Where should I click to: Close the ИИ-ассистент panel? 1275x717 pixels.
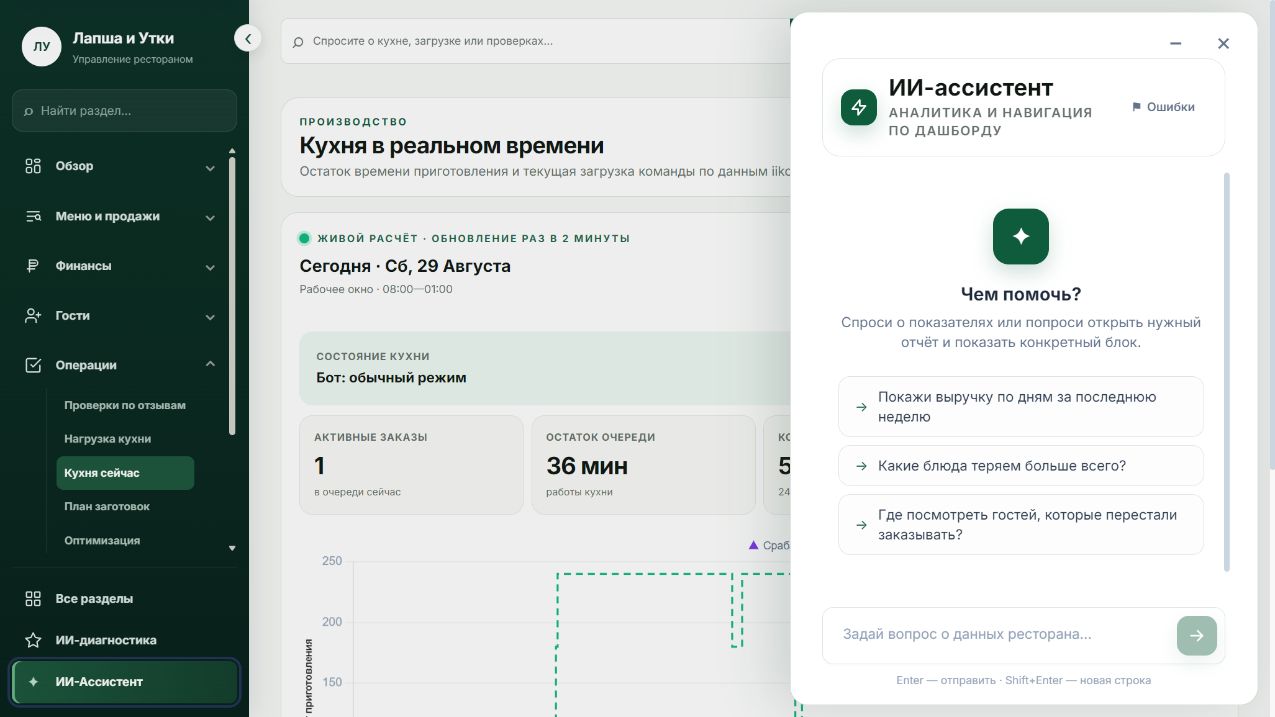(1223, 43)
